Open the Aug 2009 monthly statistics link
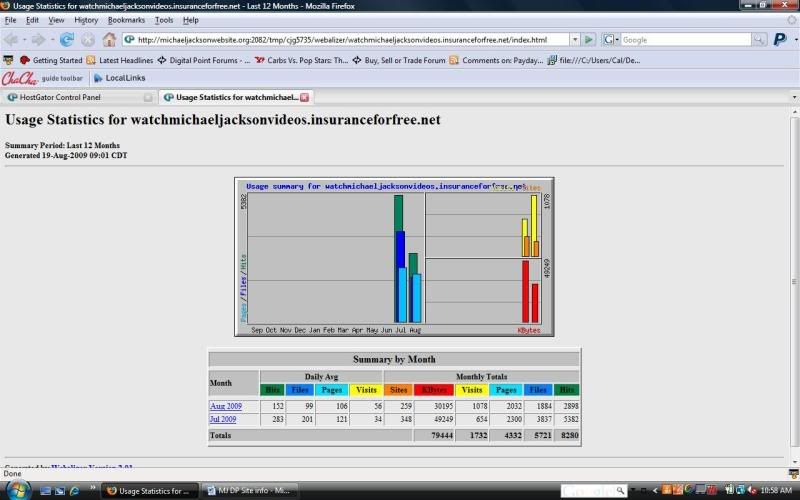 226,406
